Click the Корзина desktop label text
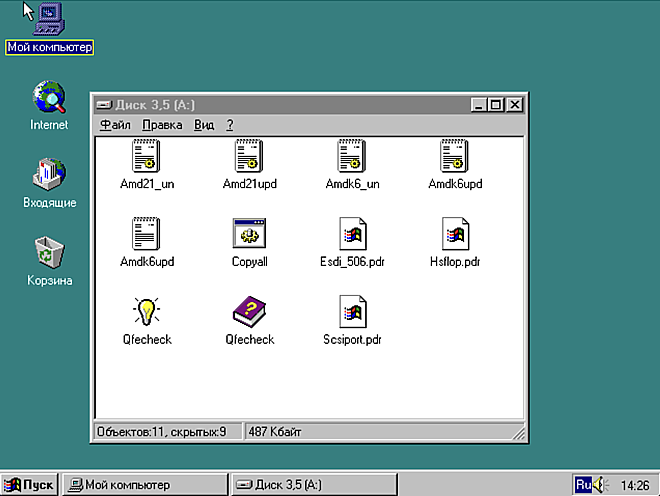The image size is (660, 496). (49, 280)
